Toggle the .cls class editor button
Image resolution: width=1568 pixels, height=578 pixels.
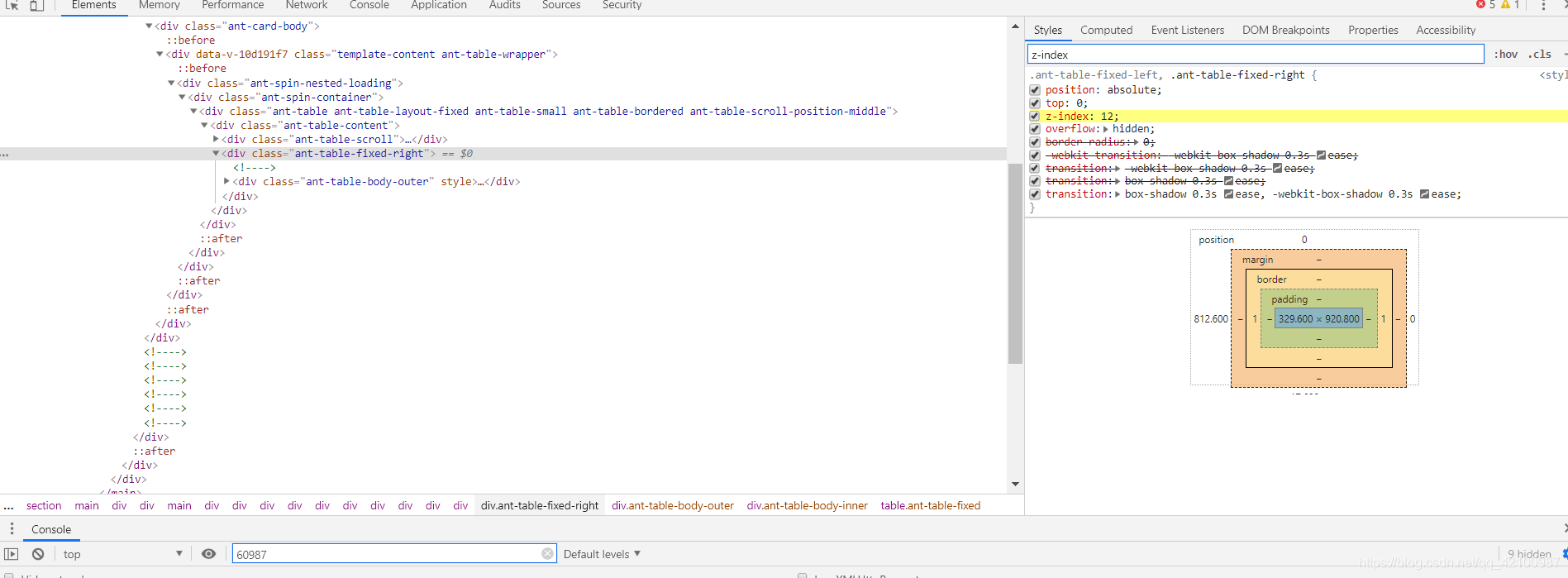coord(1540,55)
